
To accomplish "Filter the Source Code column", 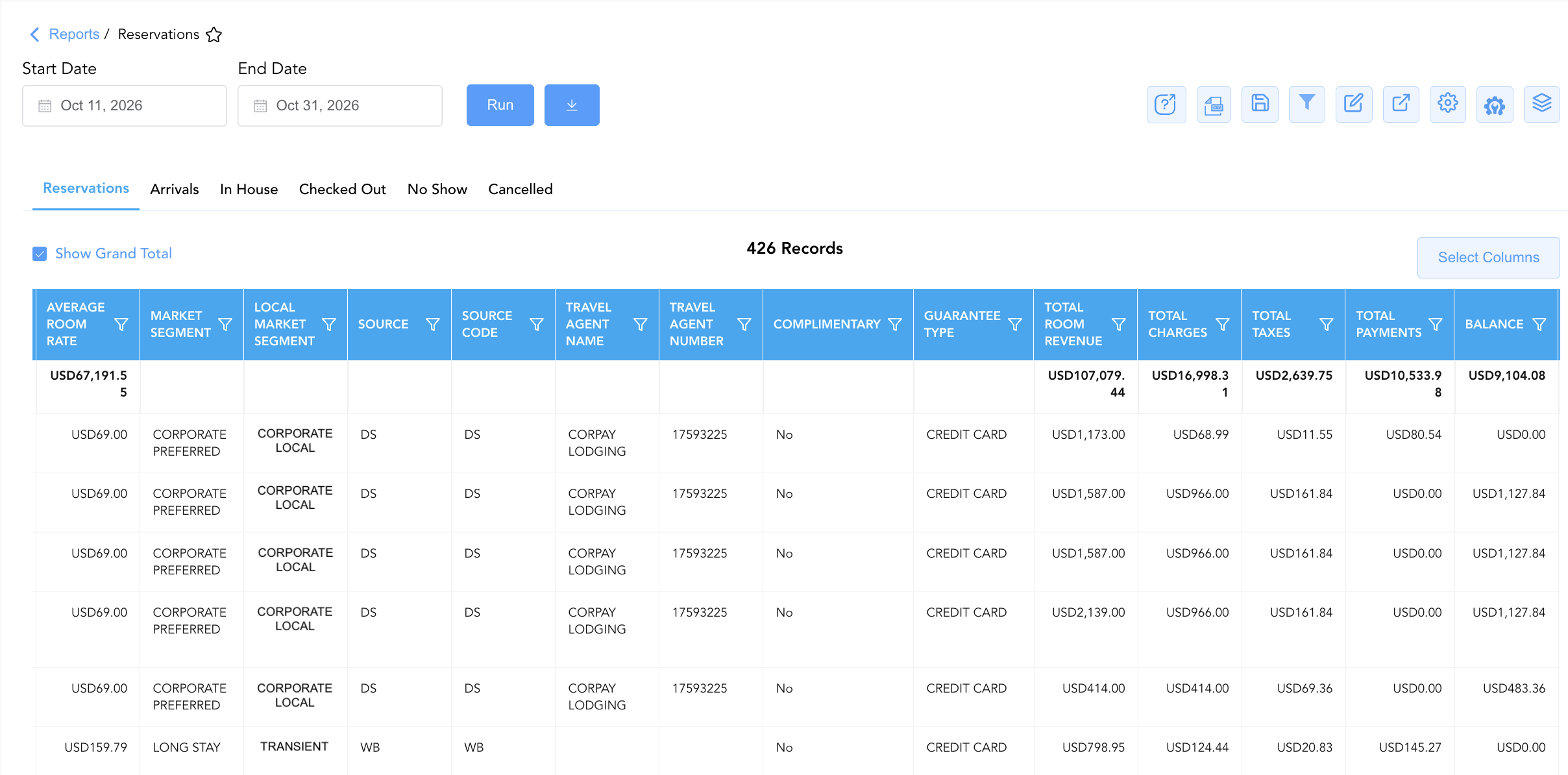I will 537,324.
